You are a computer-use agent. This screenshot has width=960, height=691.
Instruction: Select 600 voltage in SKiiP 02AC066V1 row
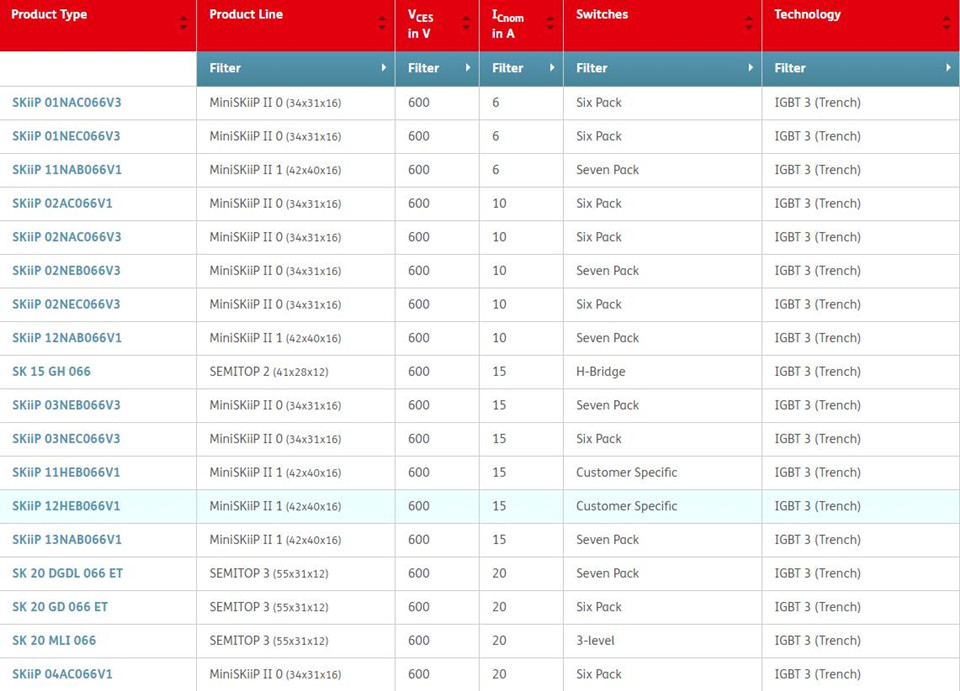click(419, 204)
